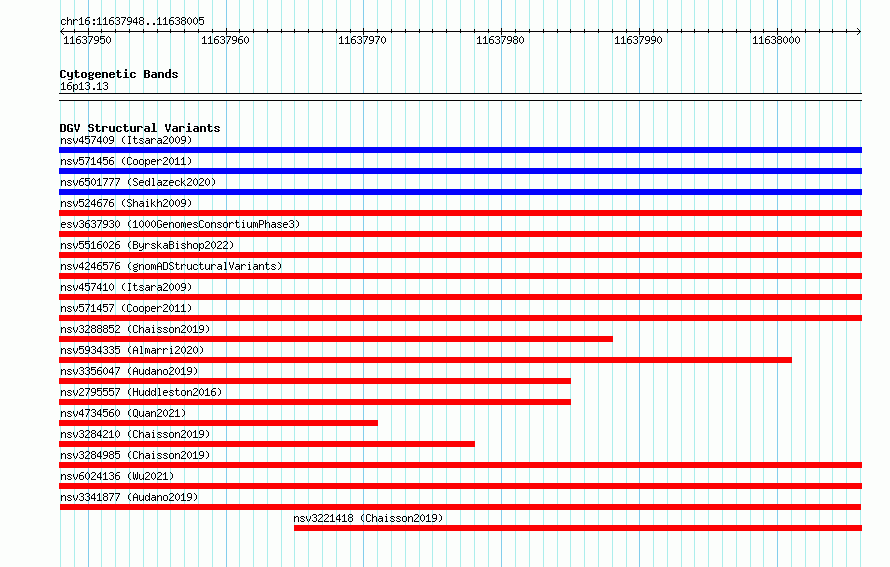Select the red bar under nsv5516026
This screenshot has width=890, height=567.
(x=460, y=255)
